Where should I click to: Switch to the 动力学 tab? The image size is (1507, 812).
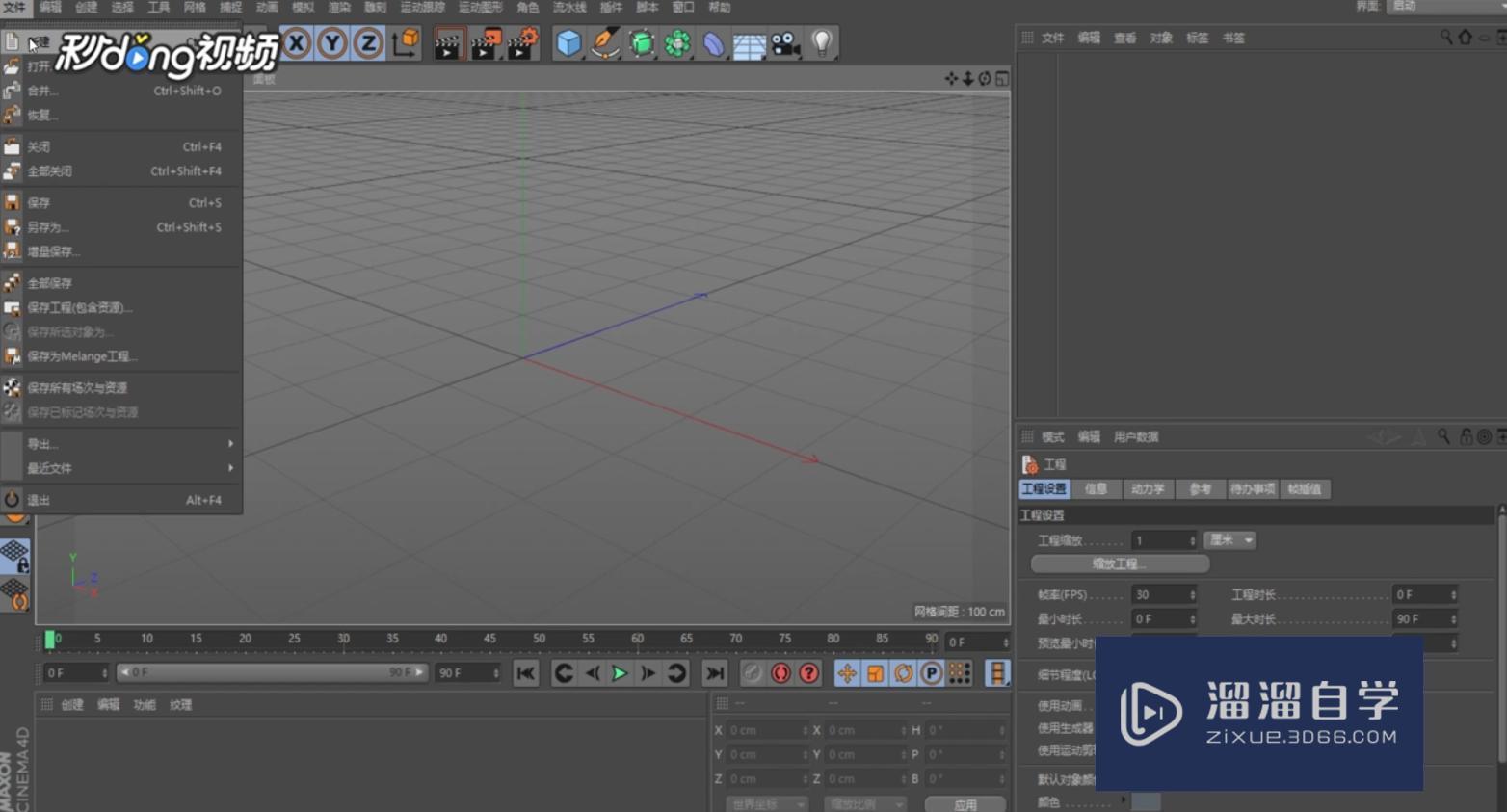pos(1147,489)
